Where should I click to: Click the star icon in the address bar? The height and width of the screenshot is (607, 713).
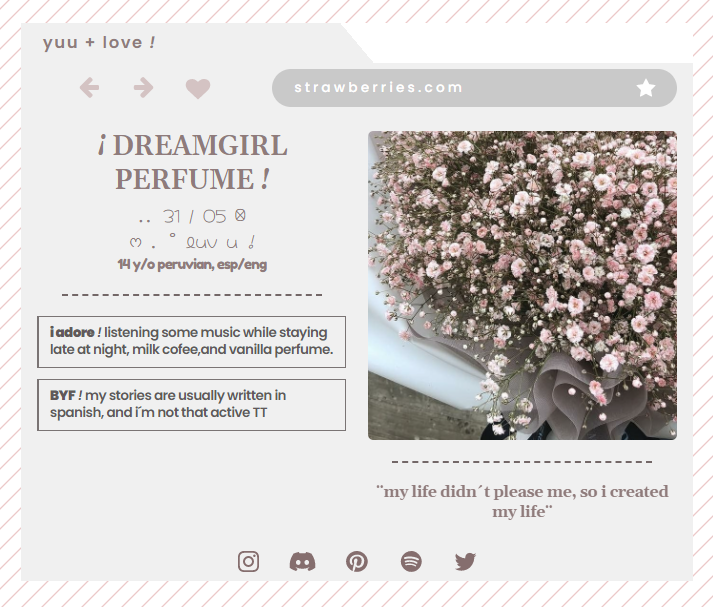tap(646, 88)
